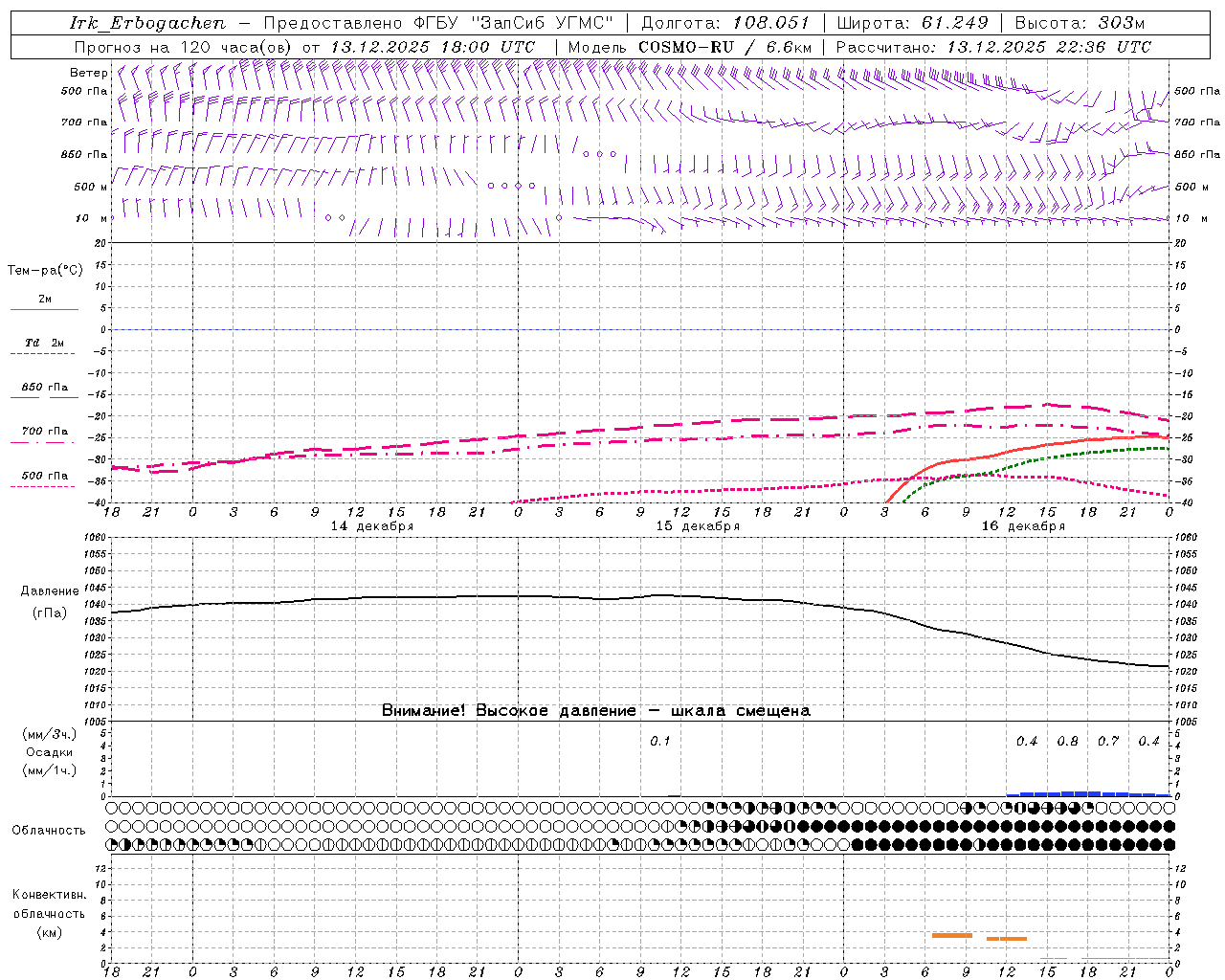This screenshot has height=980, width=1225.
Task: Click 'Прогноз на 120 часа(ов)' header text
Action: [x=184, y=47]
